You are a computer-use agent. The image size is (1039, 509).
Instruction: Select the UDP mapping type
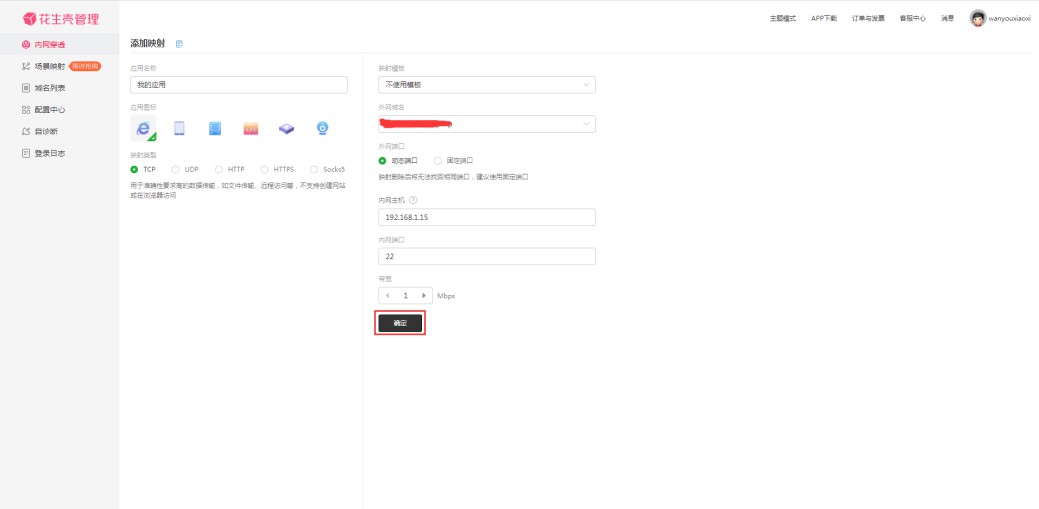pyautogui.click(x=176, y=169)
